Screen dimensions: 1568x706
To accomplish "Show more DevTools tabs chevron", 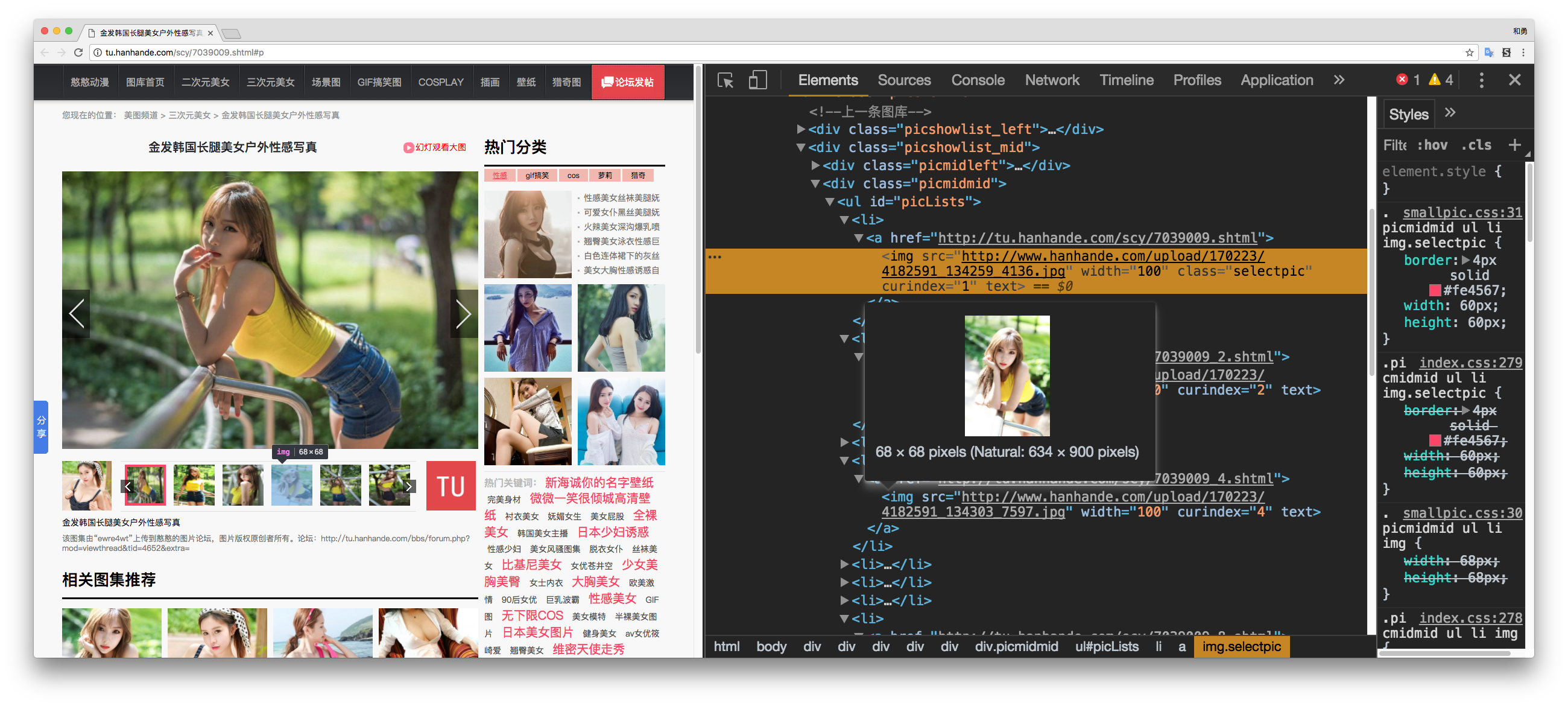I will (1338, 80).
